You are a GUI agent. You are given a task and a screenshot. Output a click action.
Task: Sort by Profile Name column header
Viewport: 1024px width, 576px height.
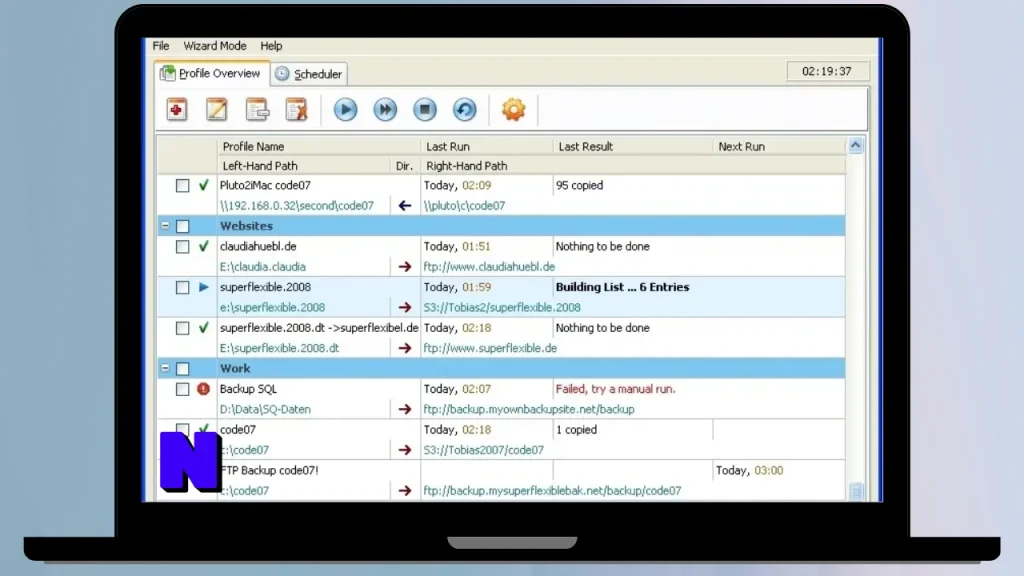coord(319,146)
